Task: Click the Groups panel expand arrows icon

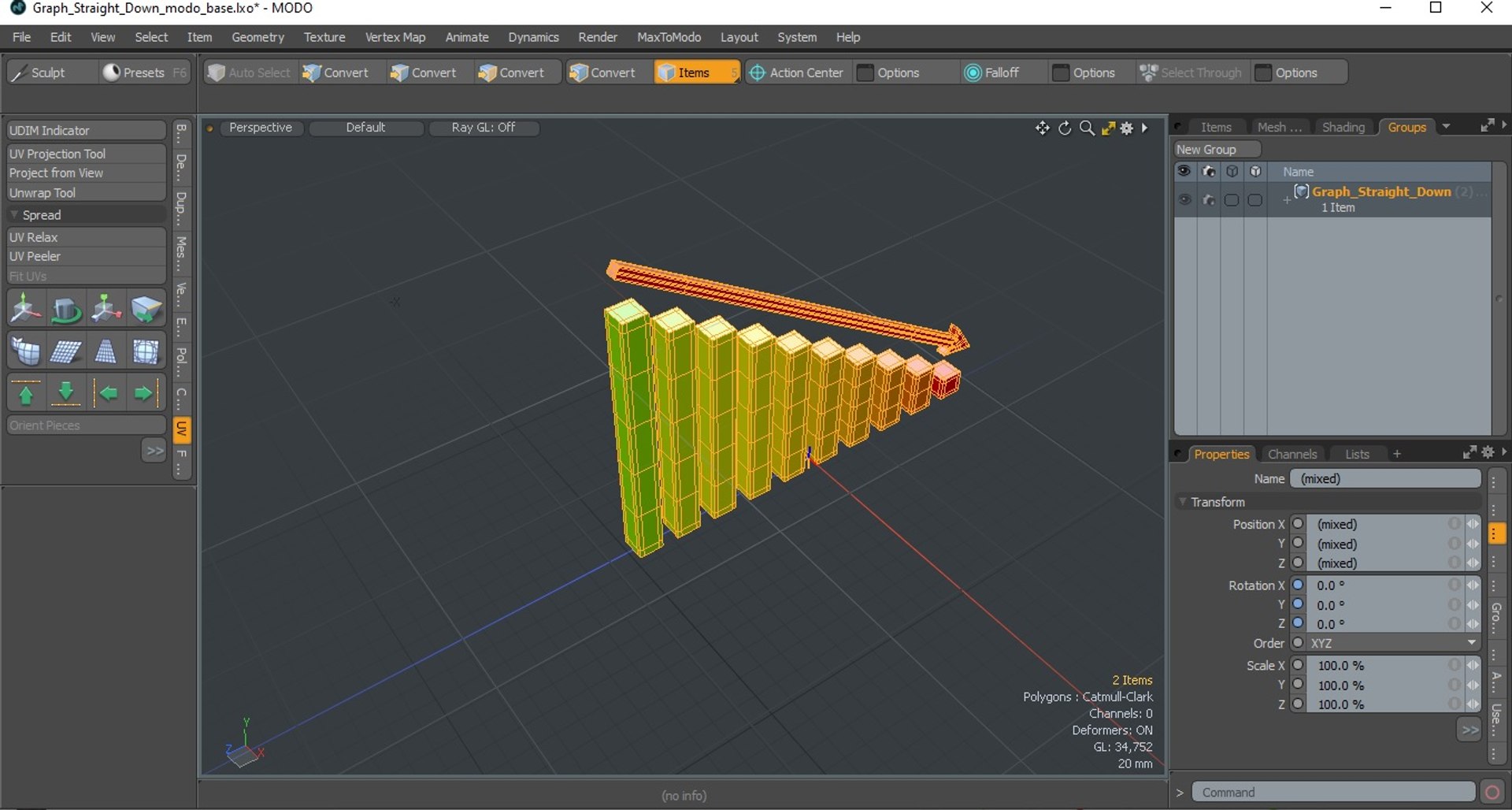Action: pyautogui.click(x=1487, y=126)
